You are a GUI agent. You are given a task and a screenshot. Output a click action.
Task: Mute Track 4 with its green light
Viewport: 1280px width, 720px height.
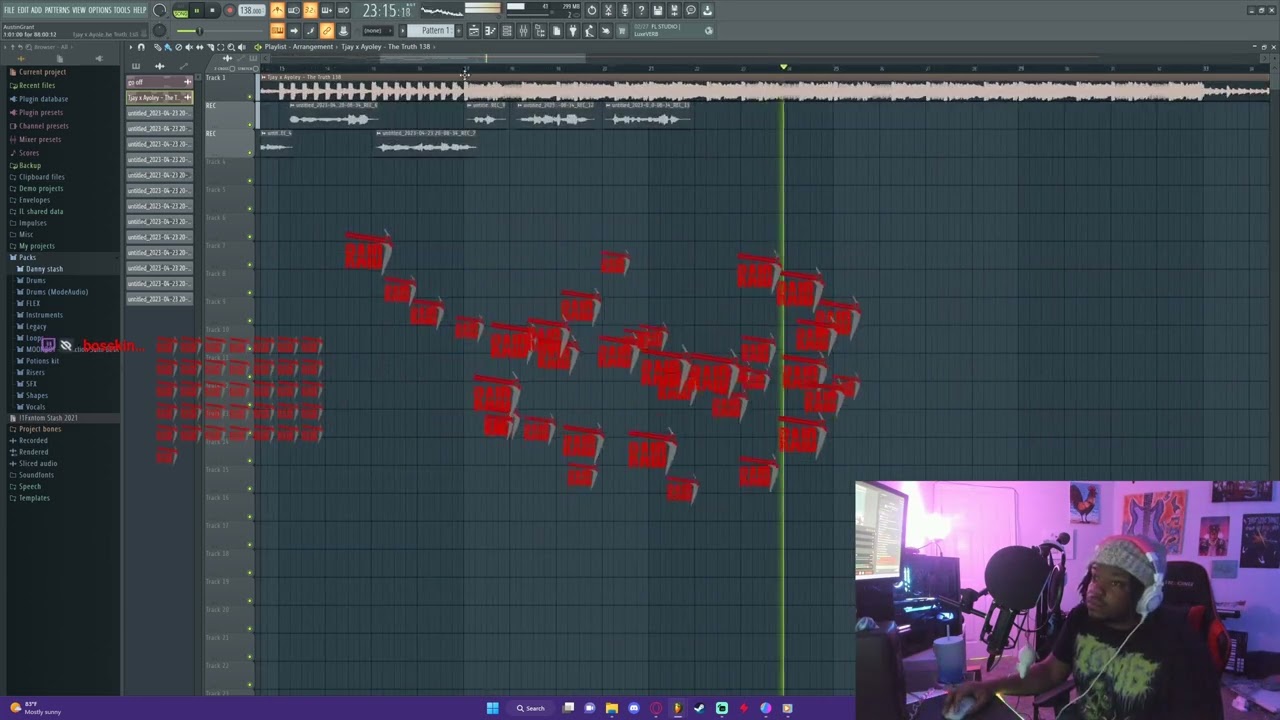pos(250,180)
